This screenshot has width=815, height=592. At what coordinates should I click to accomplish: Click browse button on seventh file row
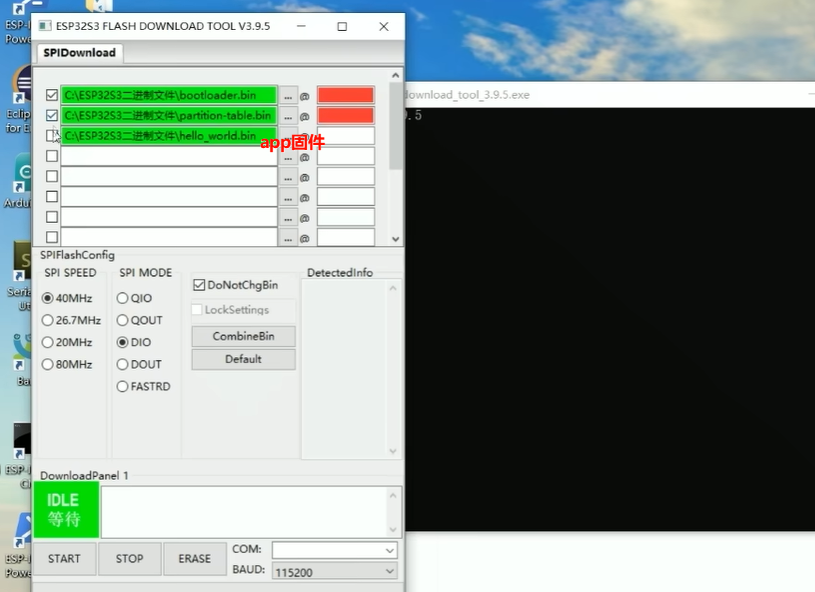tap(288, 217)
